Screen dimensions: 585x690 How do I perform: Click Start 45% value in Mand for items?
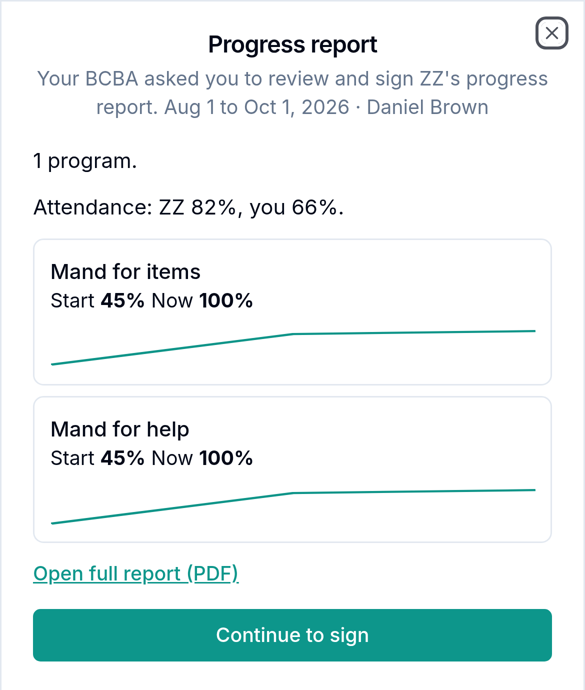(97, 301)
